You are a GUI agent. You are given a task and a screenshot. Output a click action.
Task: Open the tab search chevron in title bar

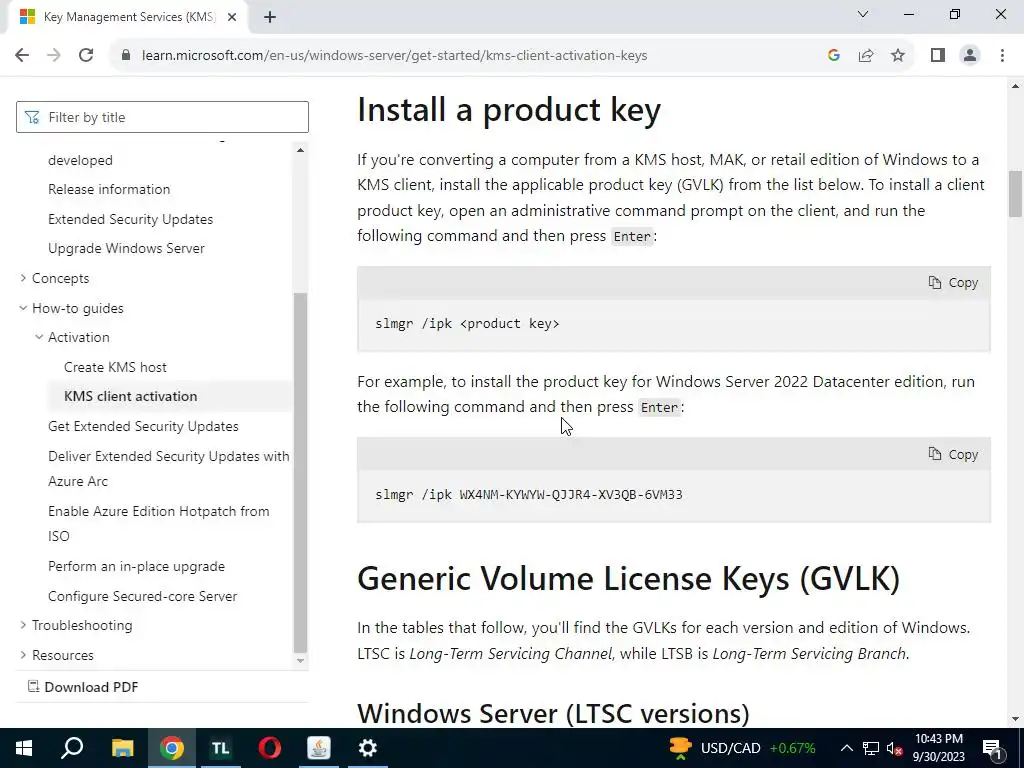(x=863, y=14)
